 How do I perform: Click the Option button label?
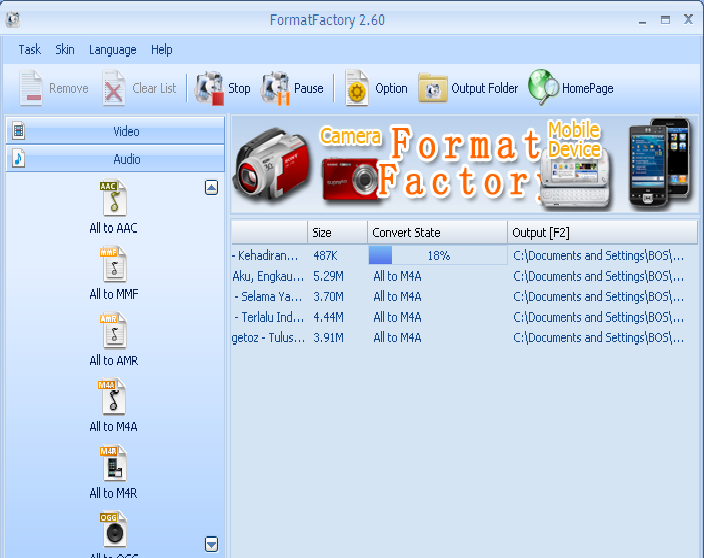[392, 89]
